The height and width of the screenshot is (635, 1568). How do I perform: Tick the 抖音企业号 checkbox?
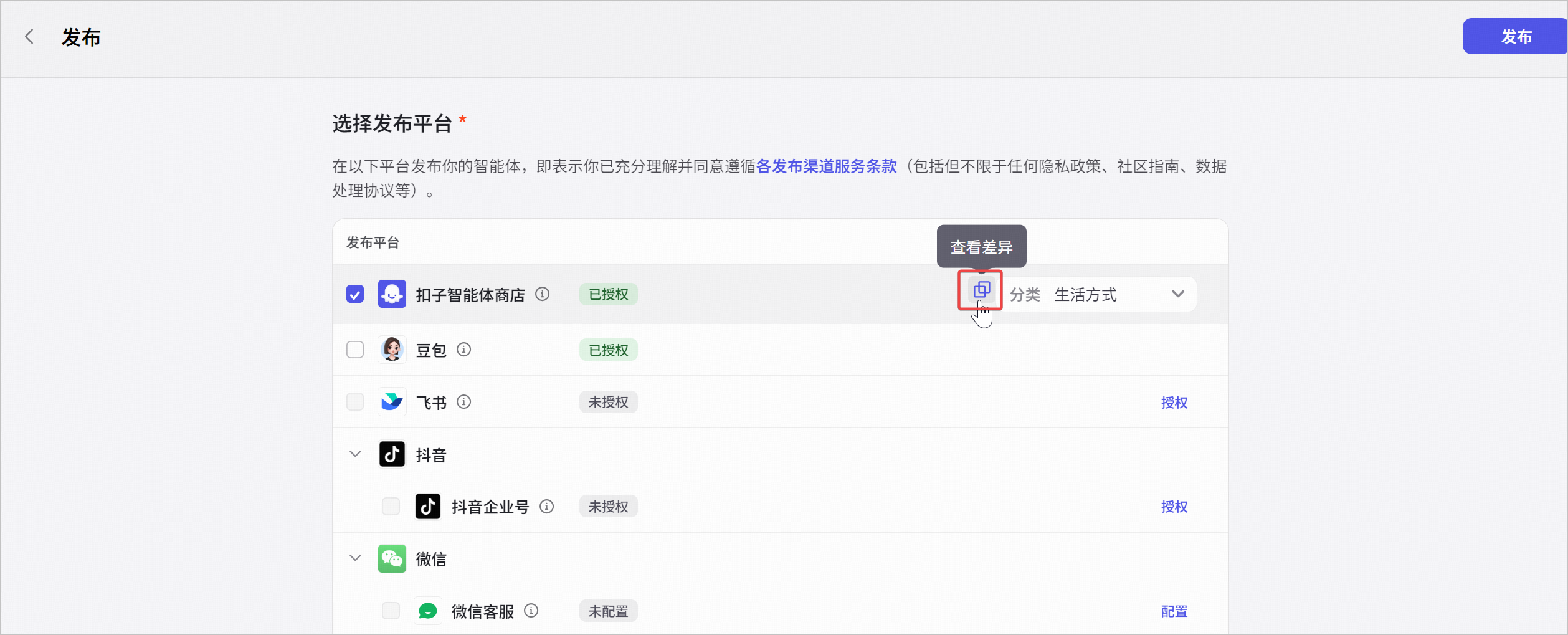(x=391, y=507)
